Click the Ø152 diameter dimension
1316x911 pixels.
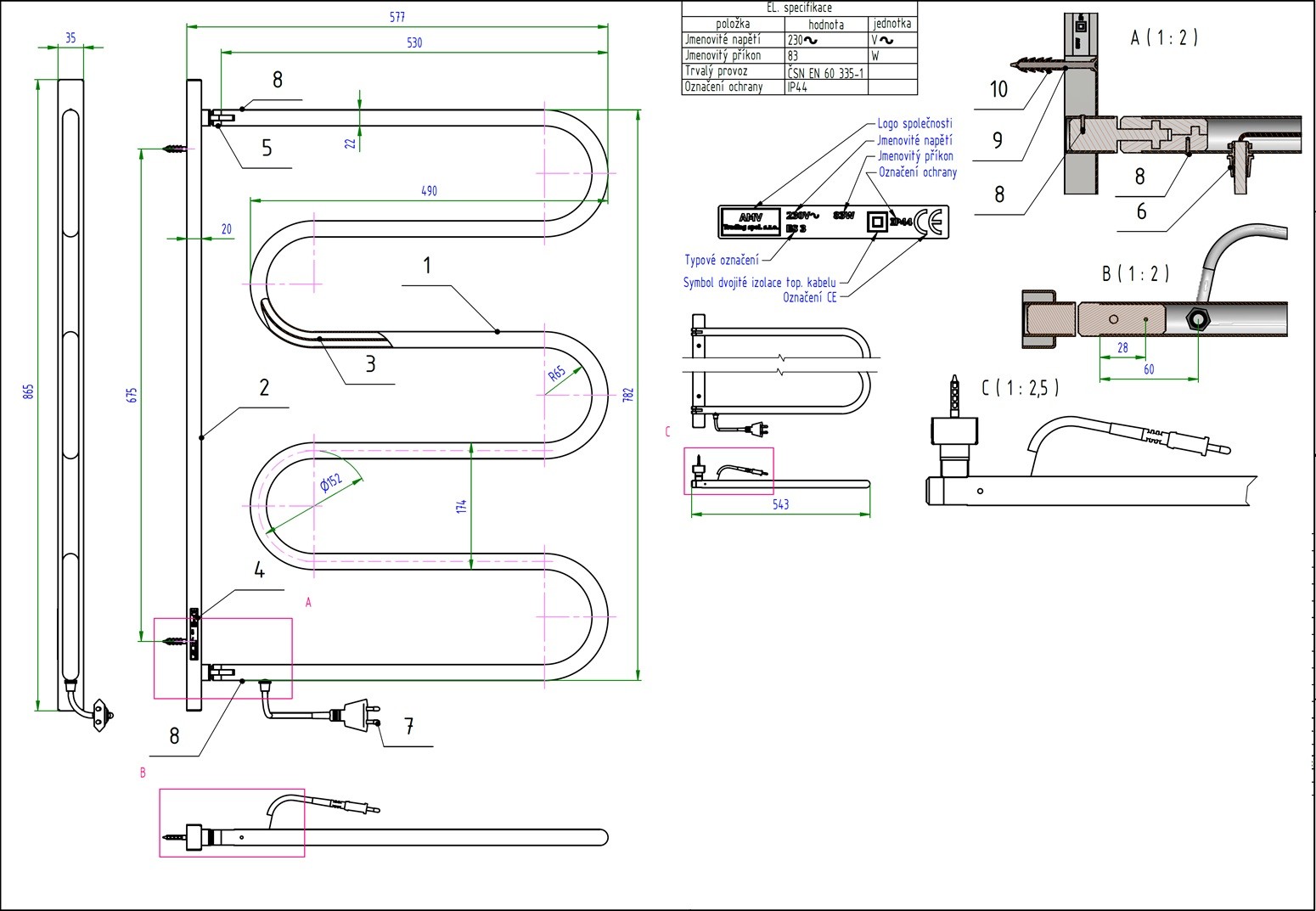[x=330, y=484]
